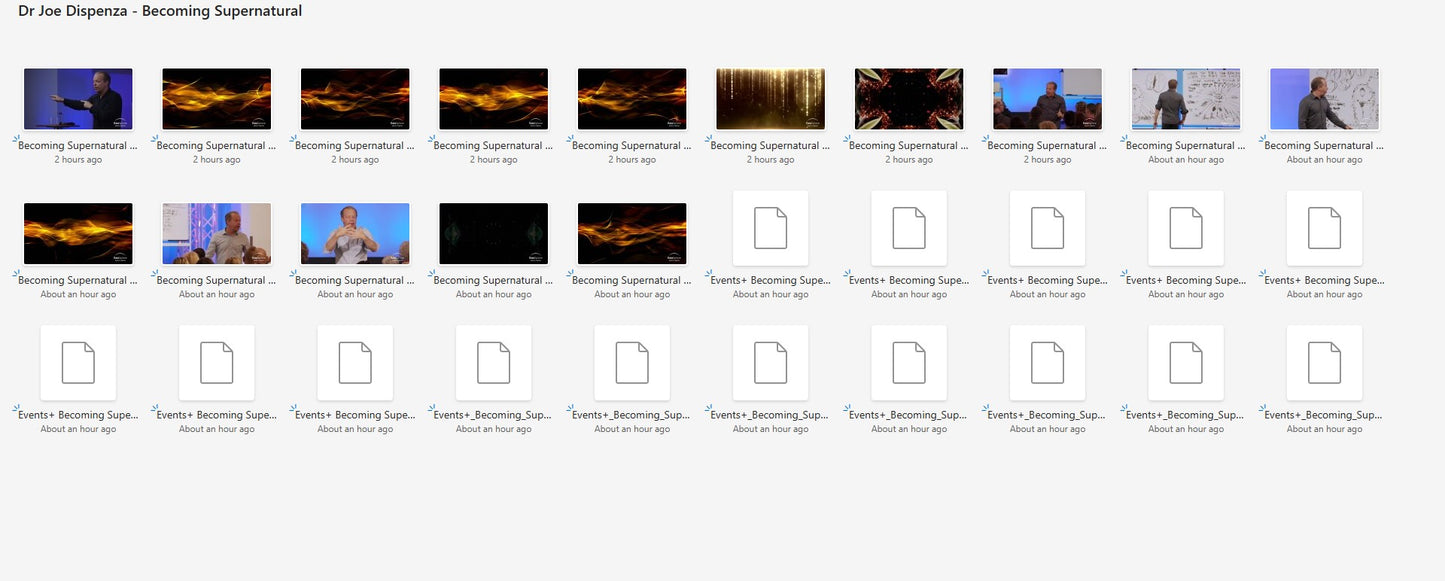Open the golden falling sparkles video thumbnail
This screenshot has width=1445, height=581.
coord(770,99)
